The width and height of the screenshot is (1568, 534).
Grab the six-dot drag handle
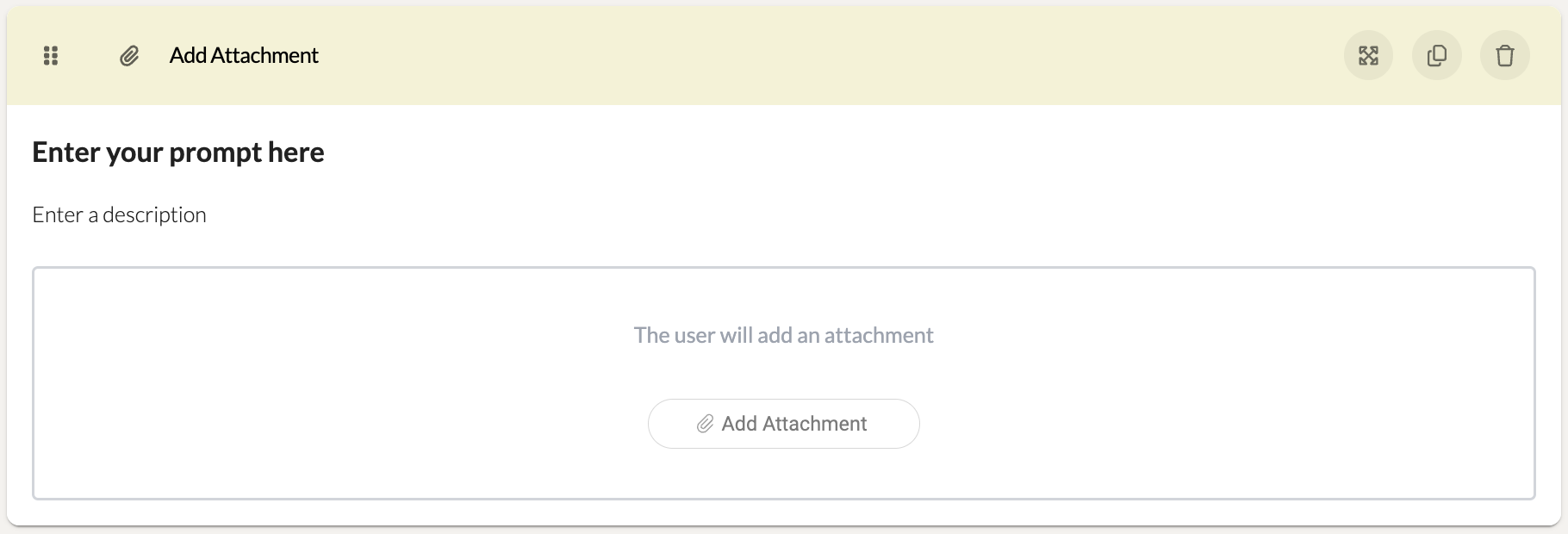pos(51,56)
